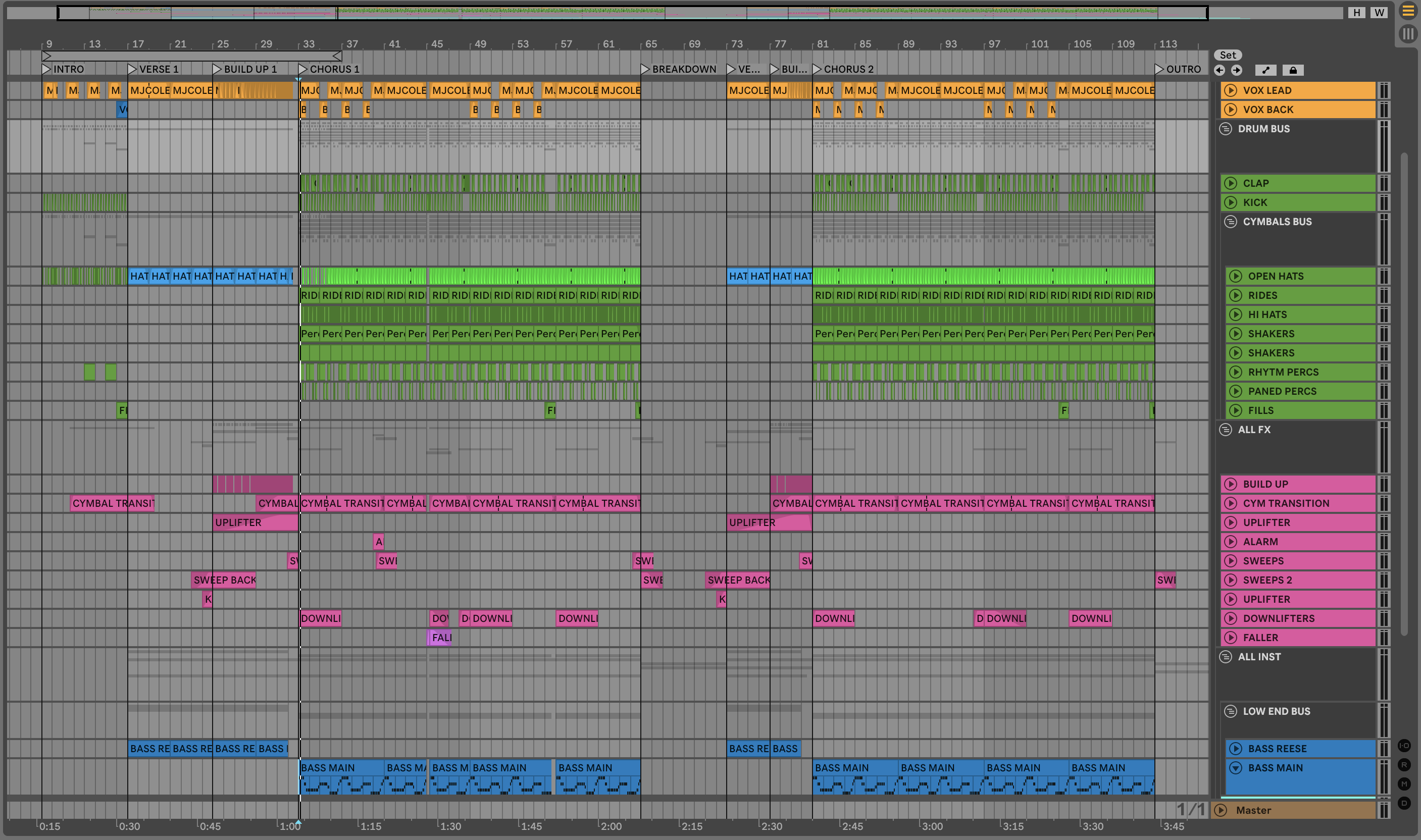1421x840 pixels.
Task: Switch to Session view with the vertical bars icon
Action: coord(1408,33)
